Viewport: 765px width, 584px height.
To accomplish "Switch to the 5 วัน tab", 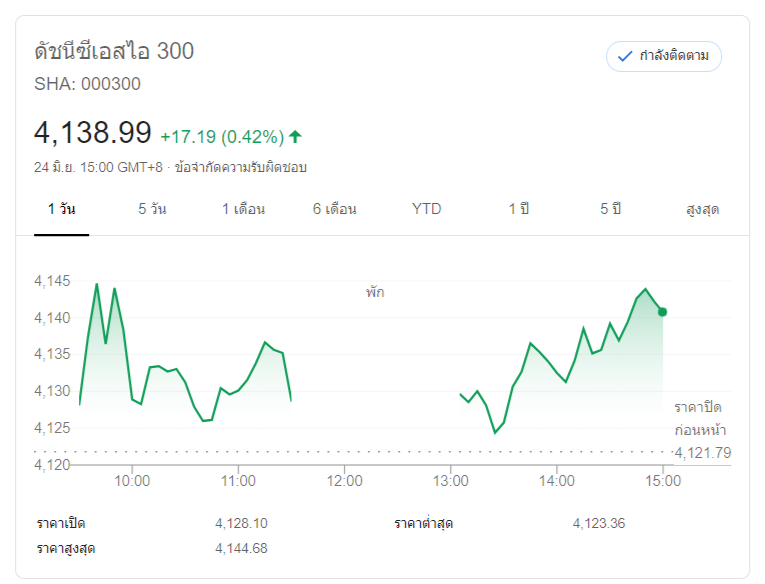I will tap(152, 209).
